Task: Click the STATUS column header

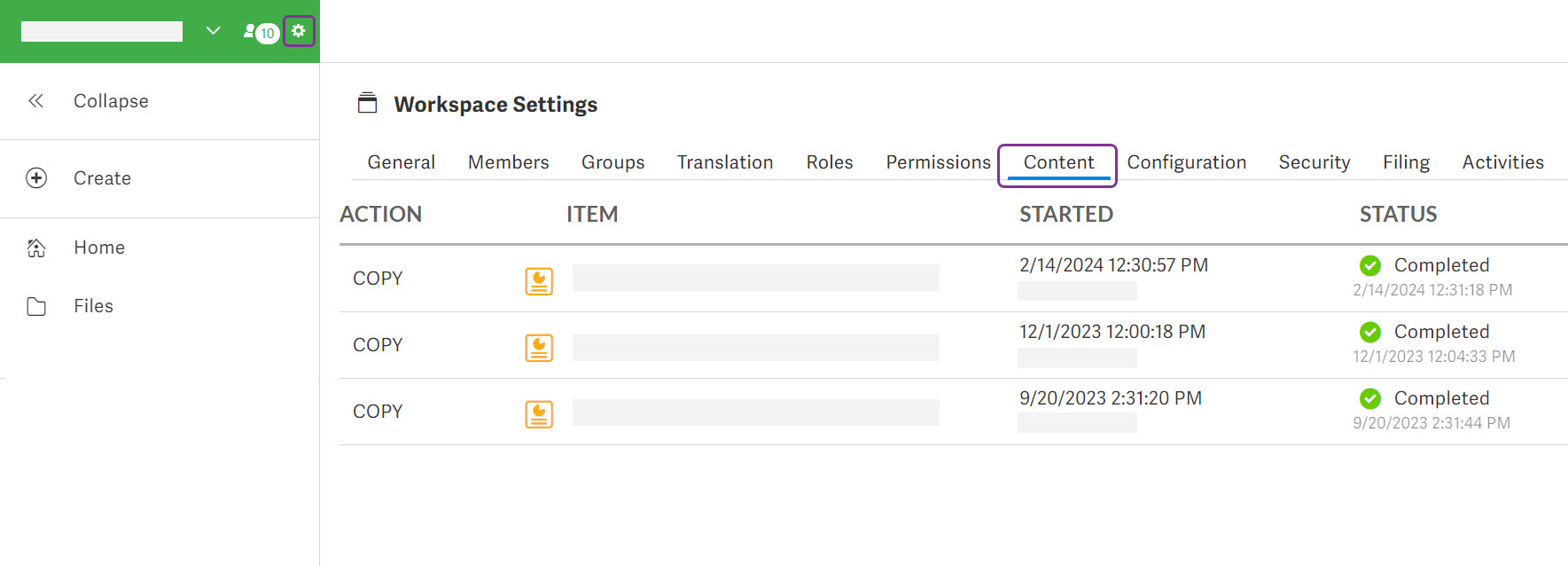Action: coord(1399,214)
